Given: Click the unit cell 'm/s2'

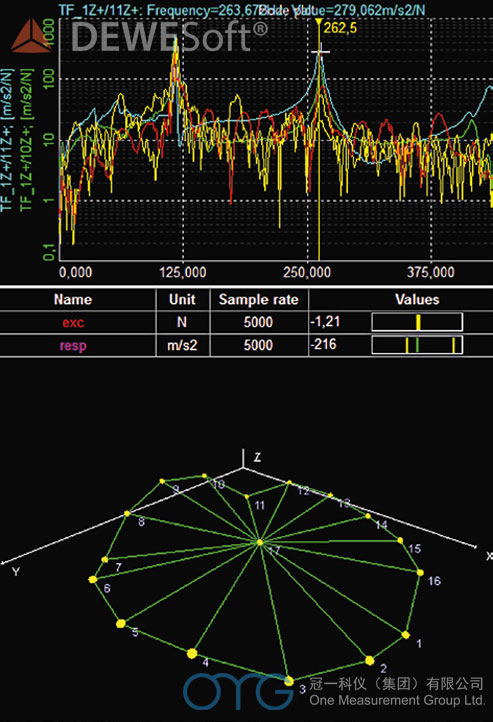Looking at the screenshot, I should tap(182, 345).
